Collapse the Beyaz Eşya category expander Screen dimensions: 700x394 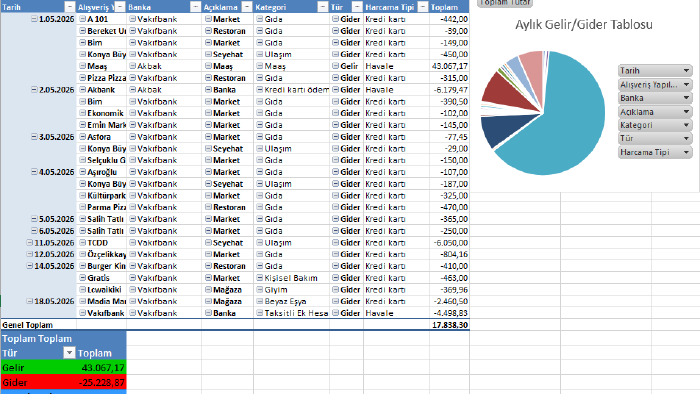tap(260, 301)
